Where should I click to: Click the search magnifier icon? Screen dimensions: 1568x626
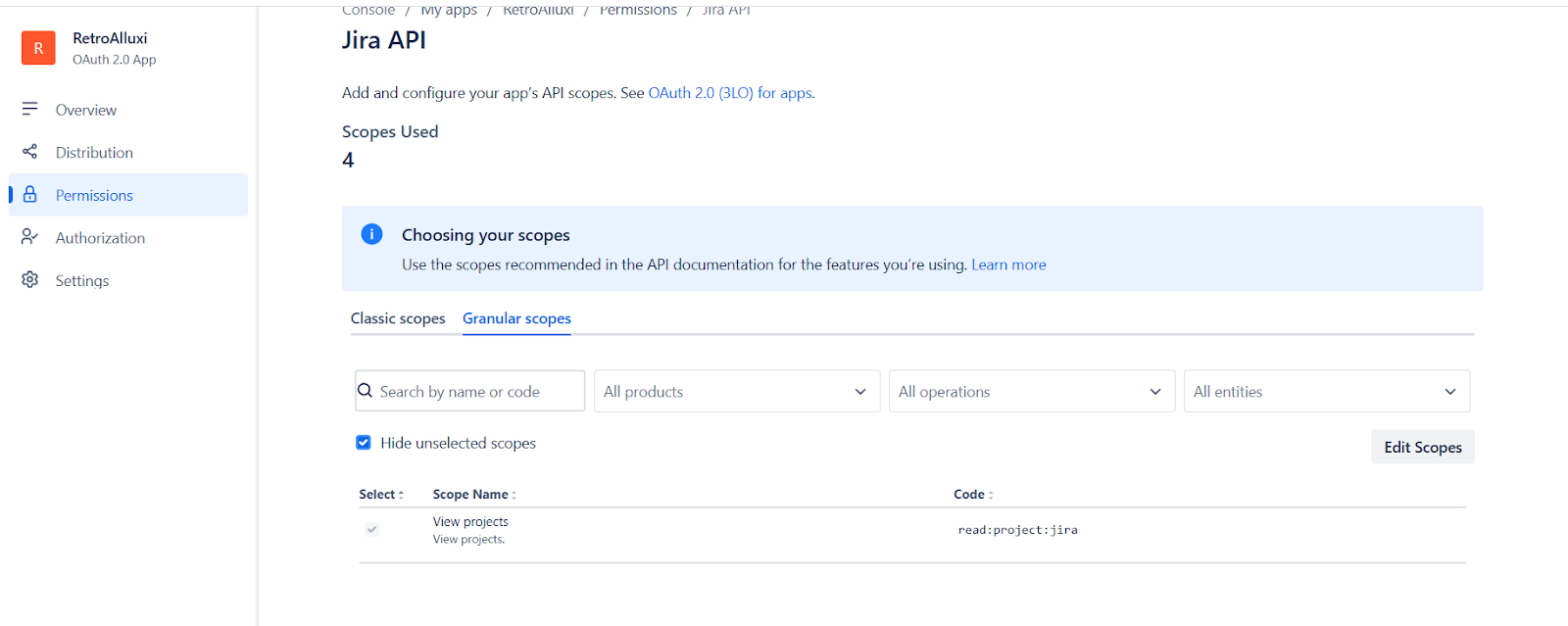365,390
